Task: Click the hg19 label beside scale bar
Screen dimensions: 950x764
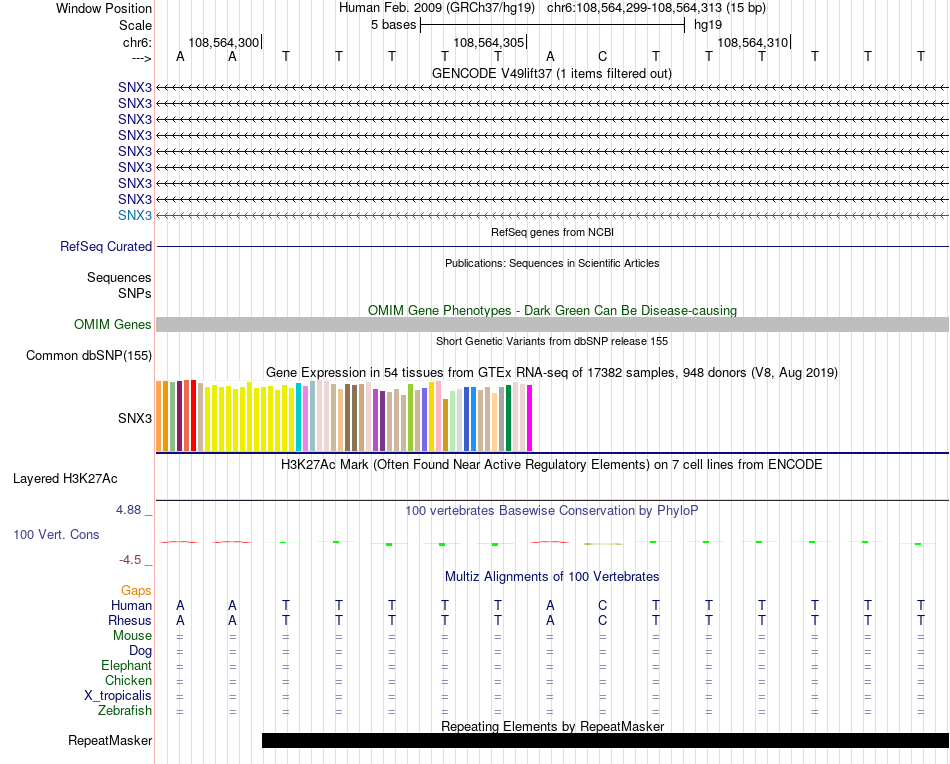Action: click(x=708, y=25)
